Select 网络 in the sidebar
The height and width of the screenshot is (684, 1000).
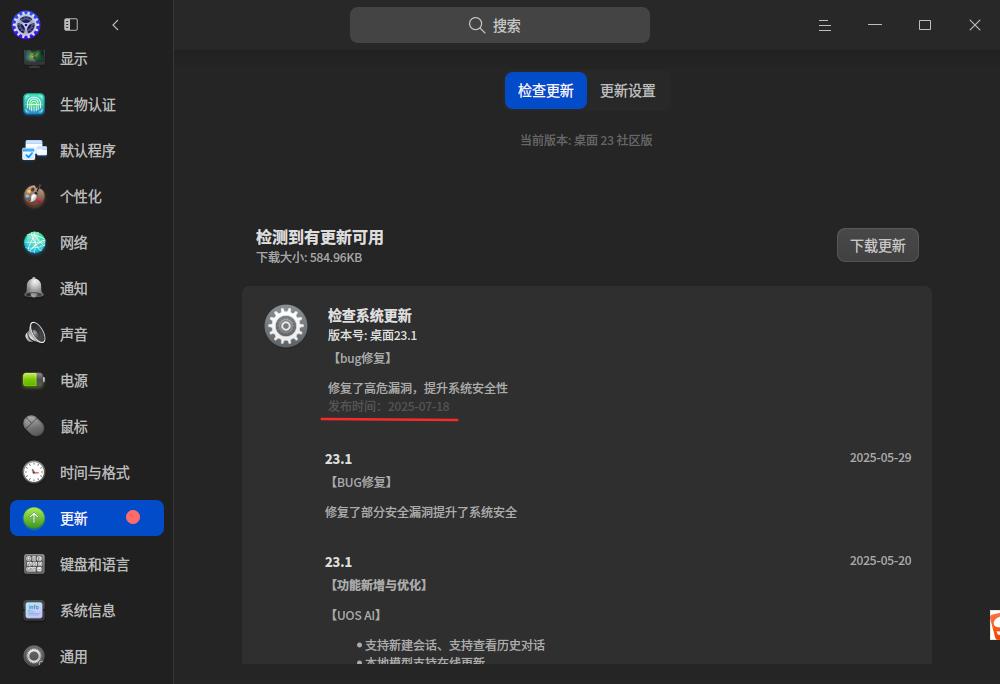[x=87, y=242]
